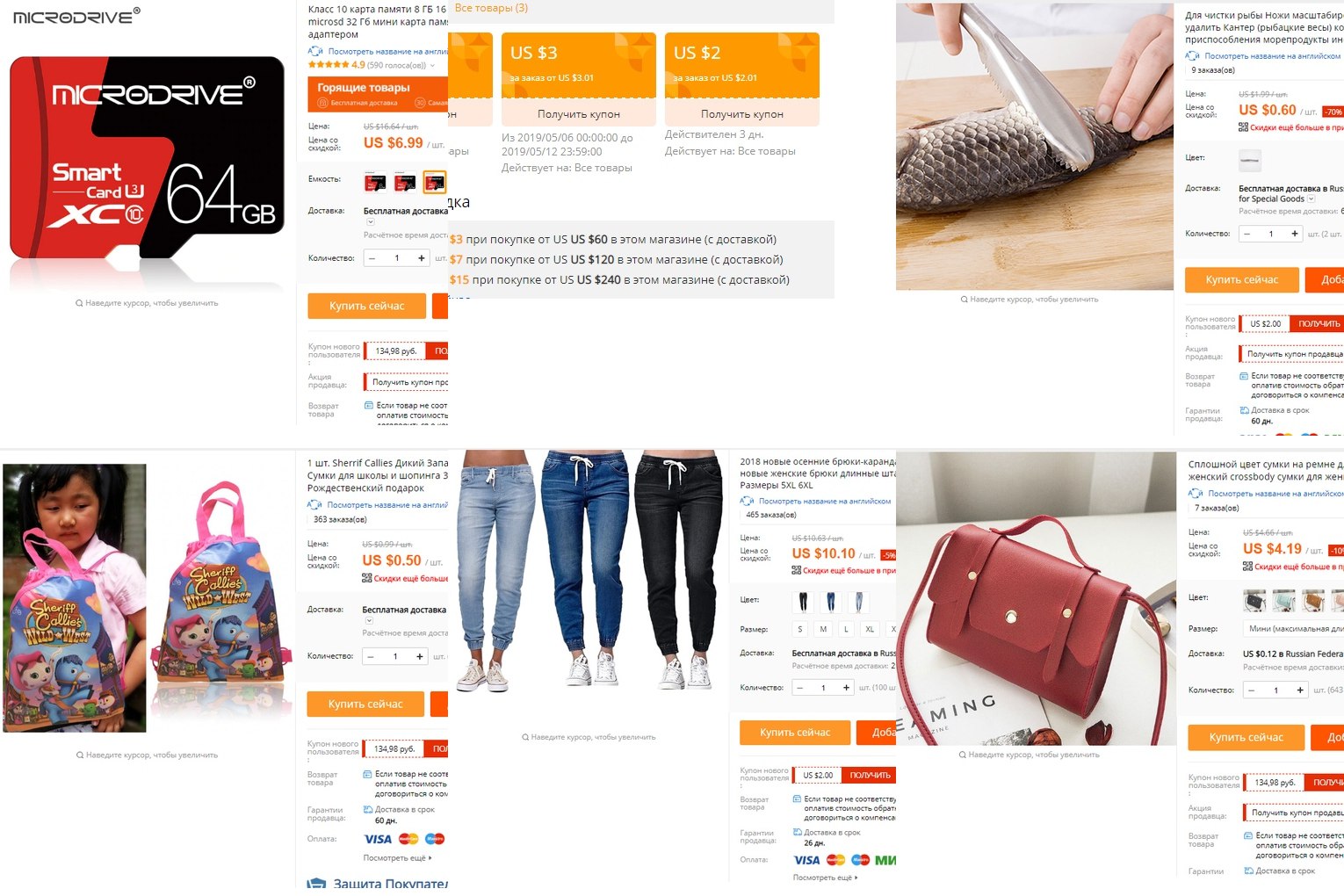Image resolution: width=1344 pixels, height=896 pixels.
Task: Click the star rating of the memory card
Action: (329, 65)
